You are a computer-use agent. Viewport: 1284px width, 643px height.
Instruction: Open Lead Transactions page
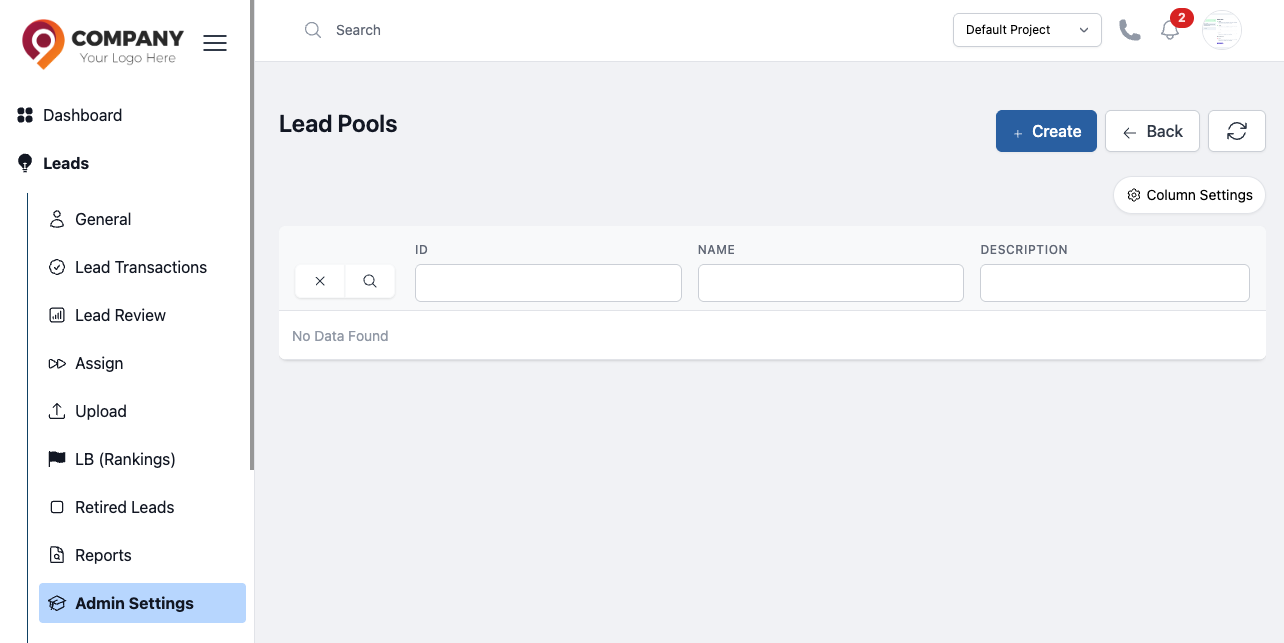click(x=141, y=267)
